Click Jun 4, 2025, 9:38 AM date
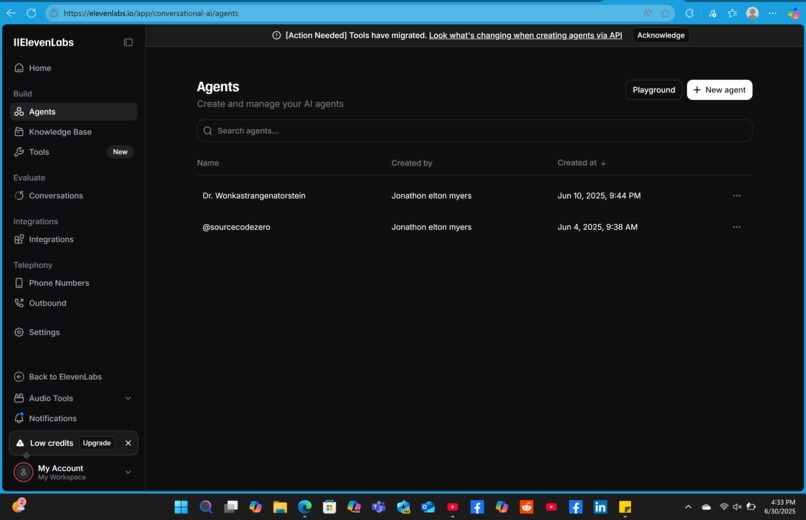 (597, 227)
